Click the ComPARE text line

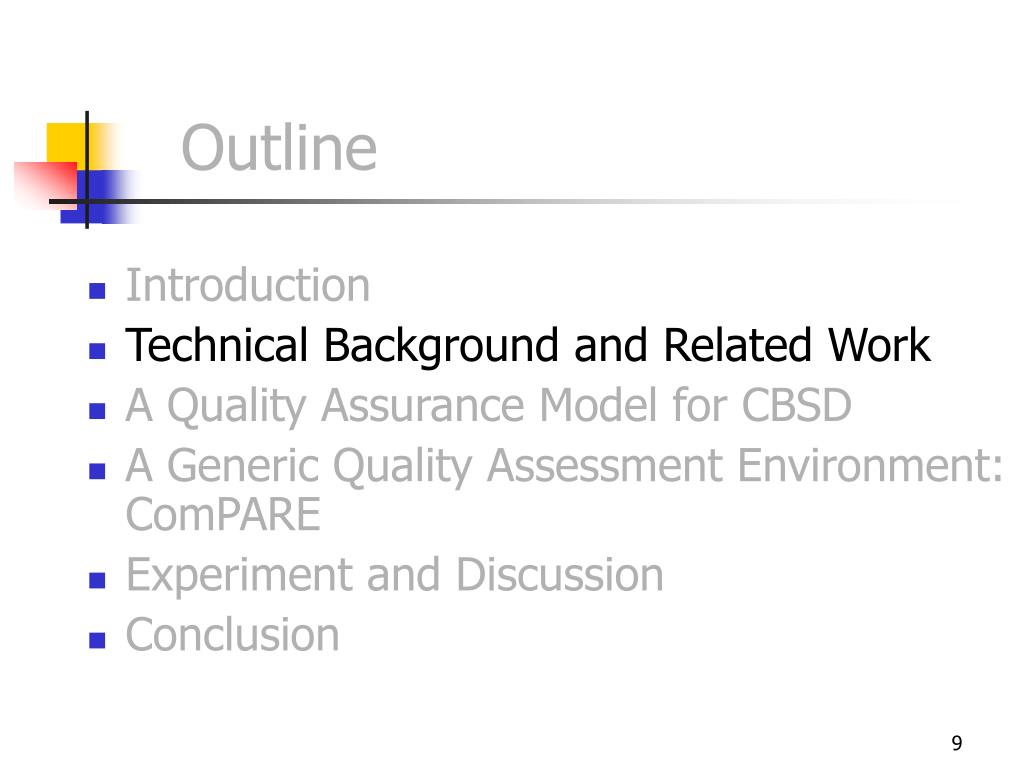[223, 515]
